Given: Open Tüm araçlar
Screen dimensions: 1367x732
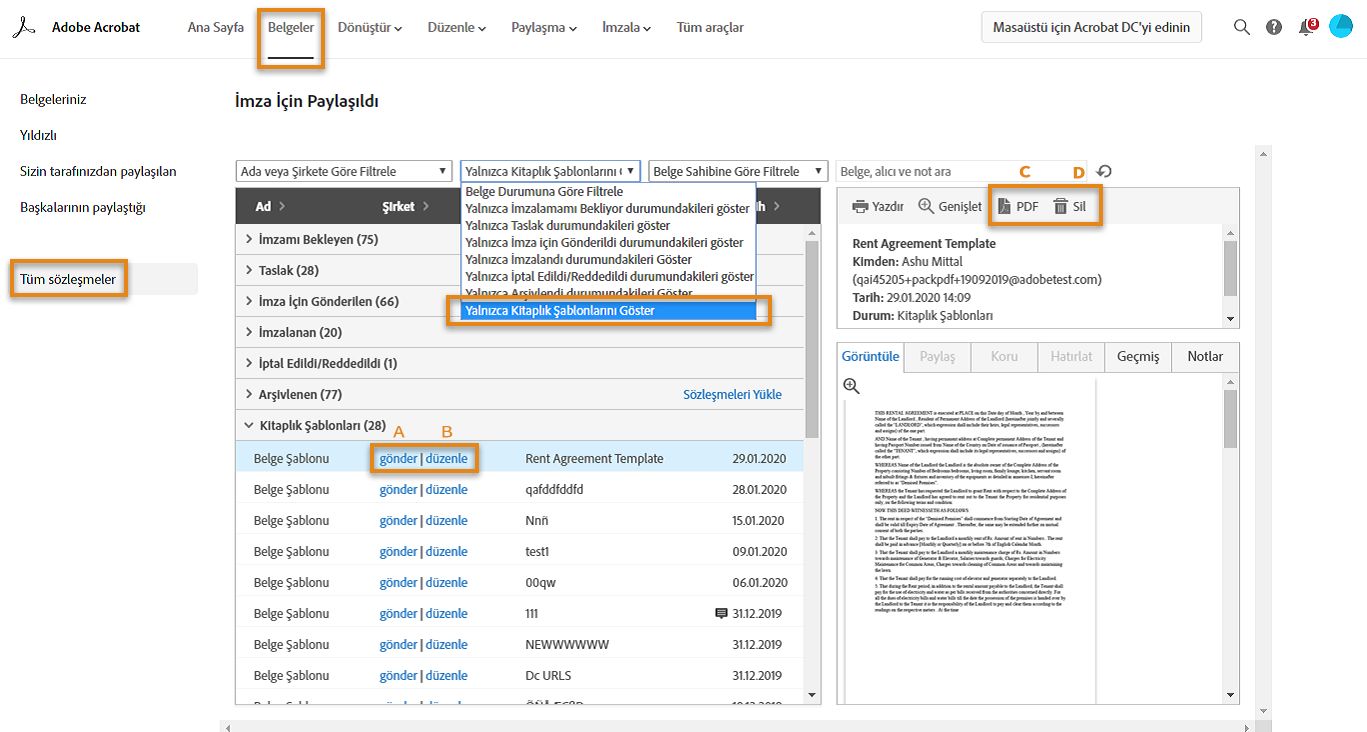Looking at the screenshot, I should click(710, 28).
